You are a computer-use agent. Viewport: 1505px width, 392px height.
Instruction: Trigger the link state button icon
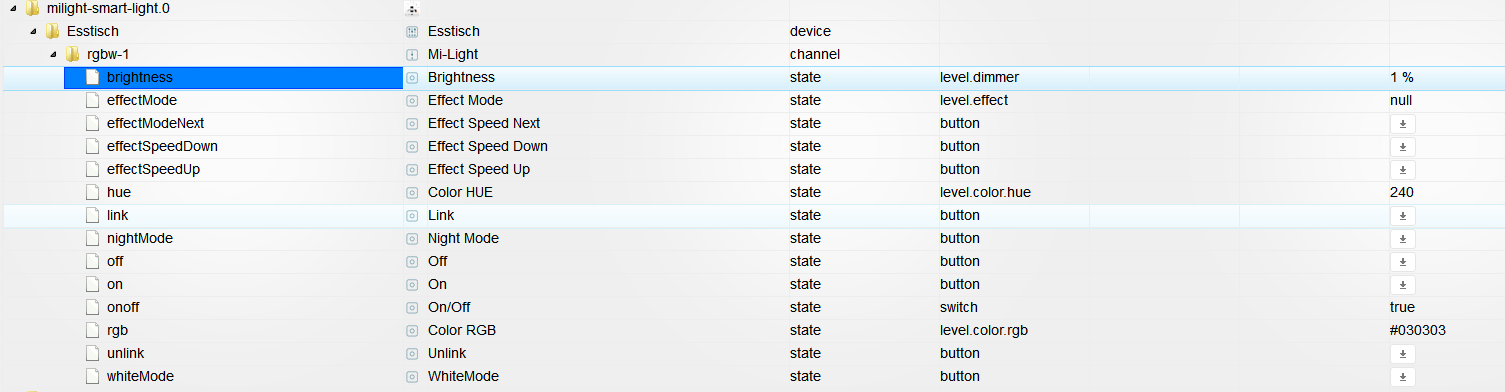coord(1402,215)
